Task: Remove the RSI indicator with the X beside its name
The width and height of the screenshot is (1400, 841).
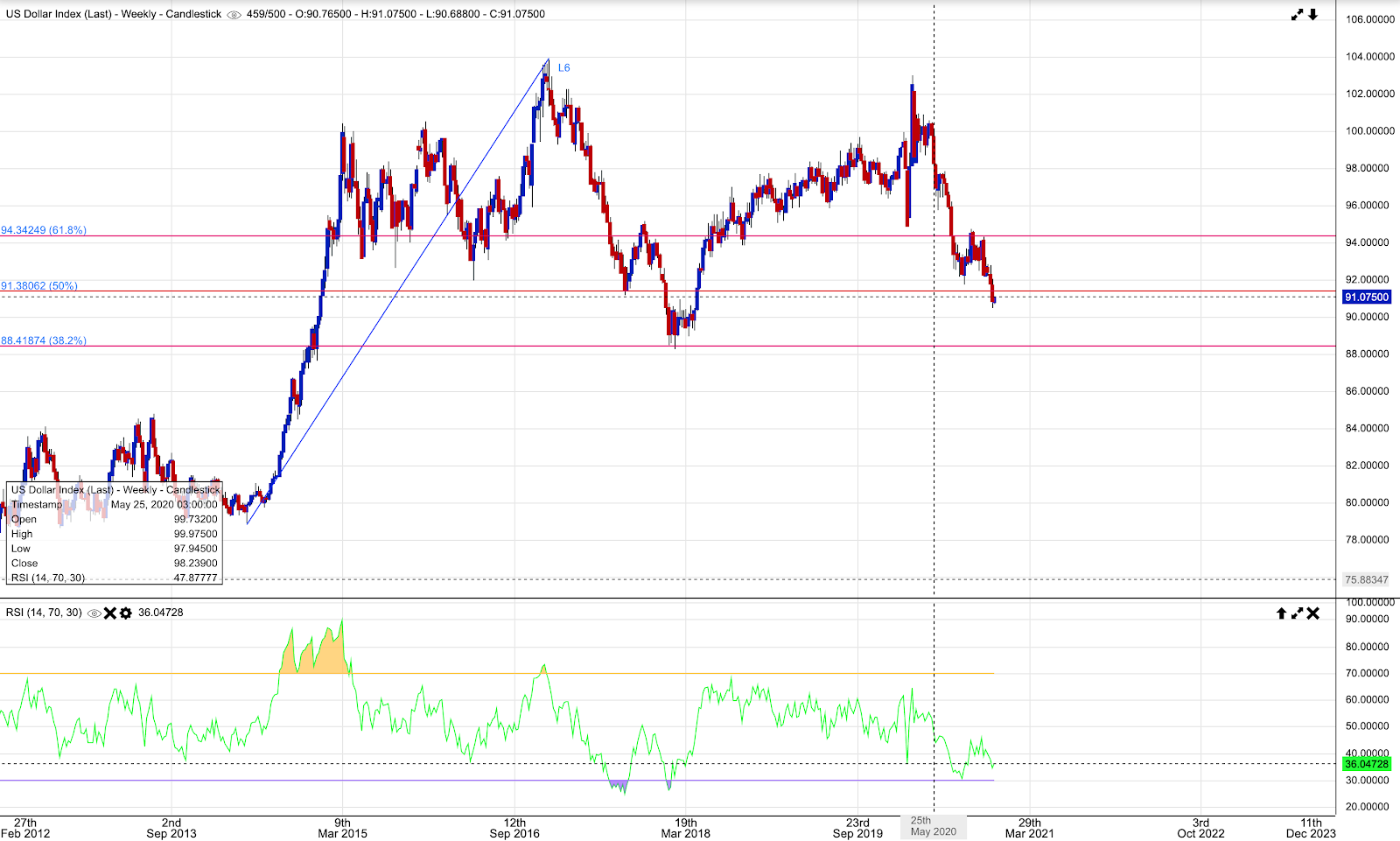Action: (110, 613)
